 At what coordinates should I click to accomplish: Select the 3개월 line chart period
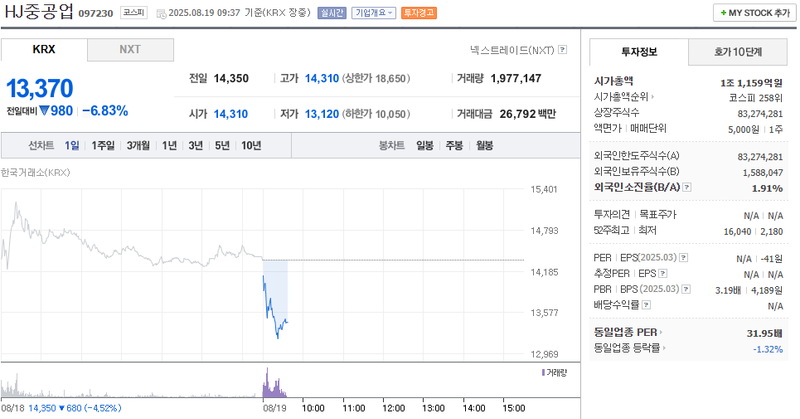point(138,145)
